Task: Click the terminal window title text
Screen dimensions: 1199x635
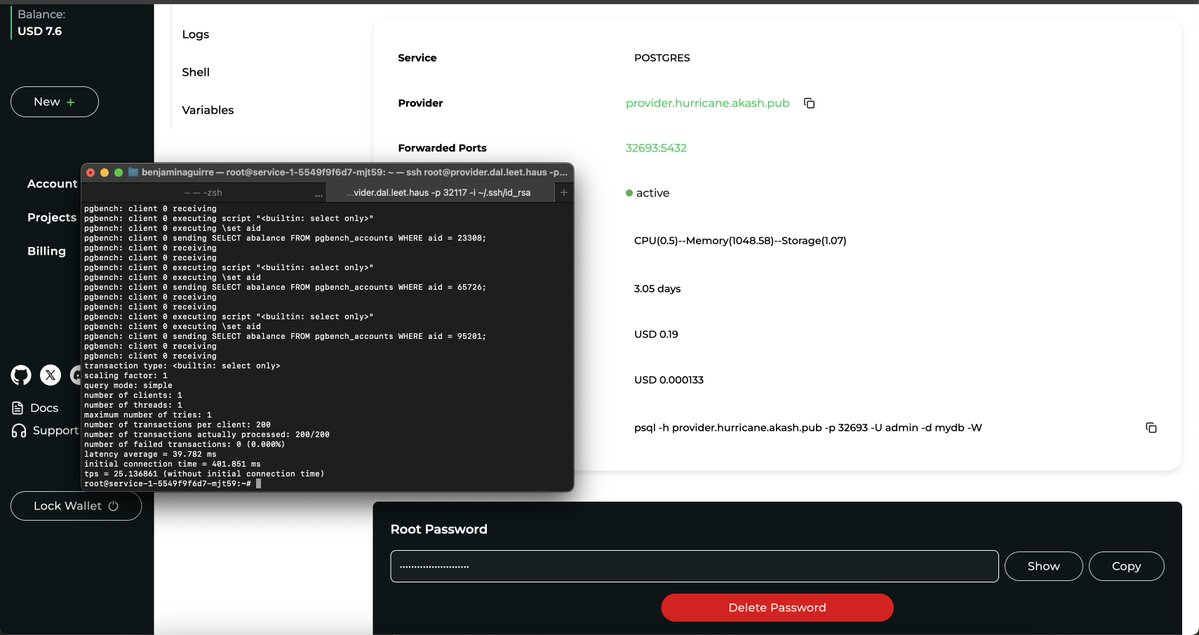Action: (x=355, y=173)
